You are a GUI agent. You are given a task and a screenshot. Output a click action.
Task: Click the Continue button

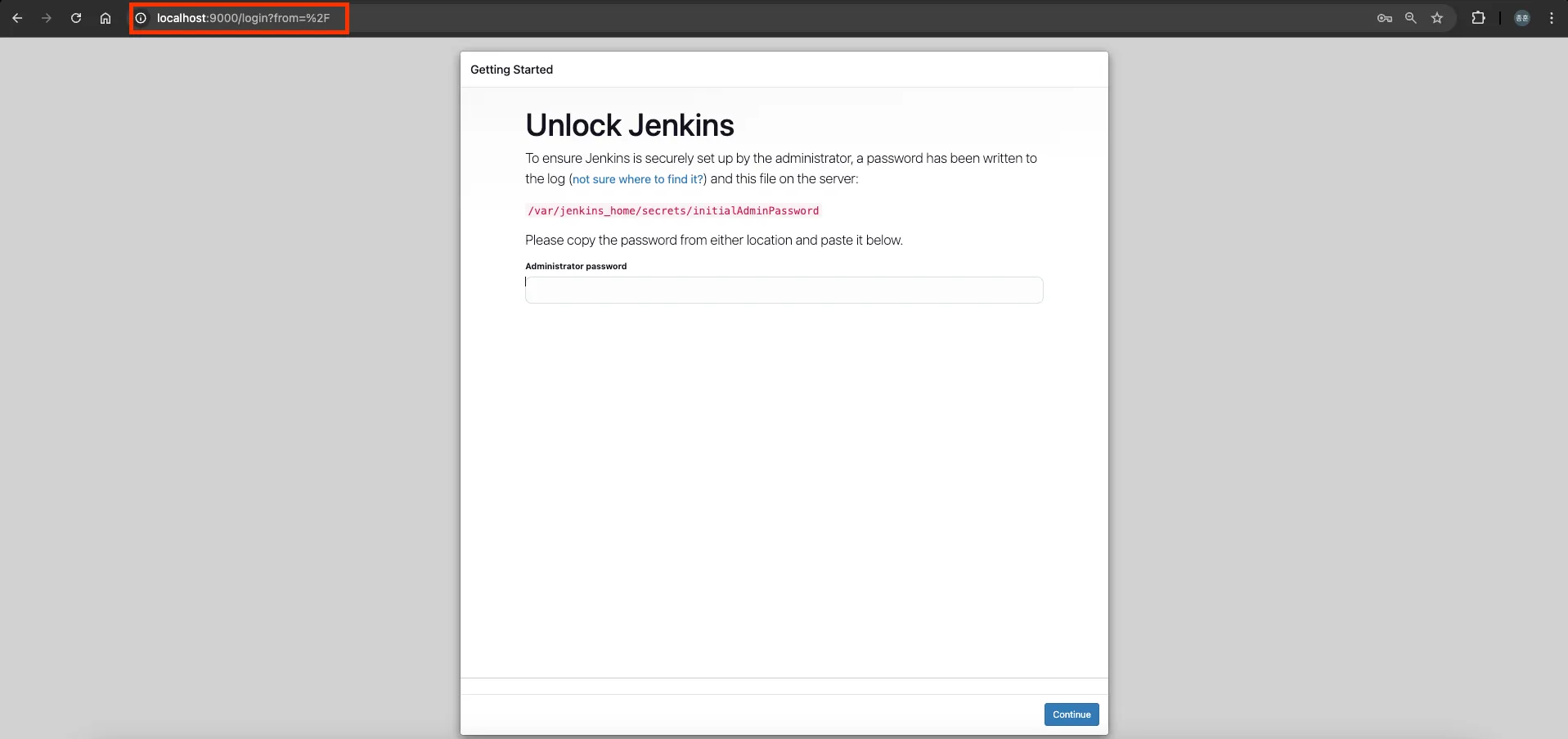click(1072, 714)
